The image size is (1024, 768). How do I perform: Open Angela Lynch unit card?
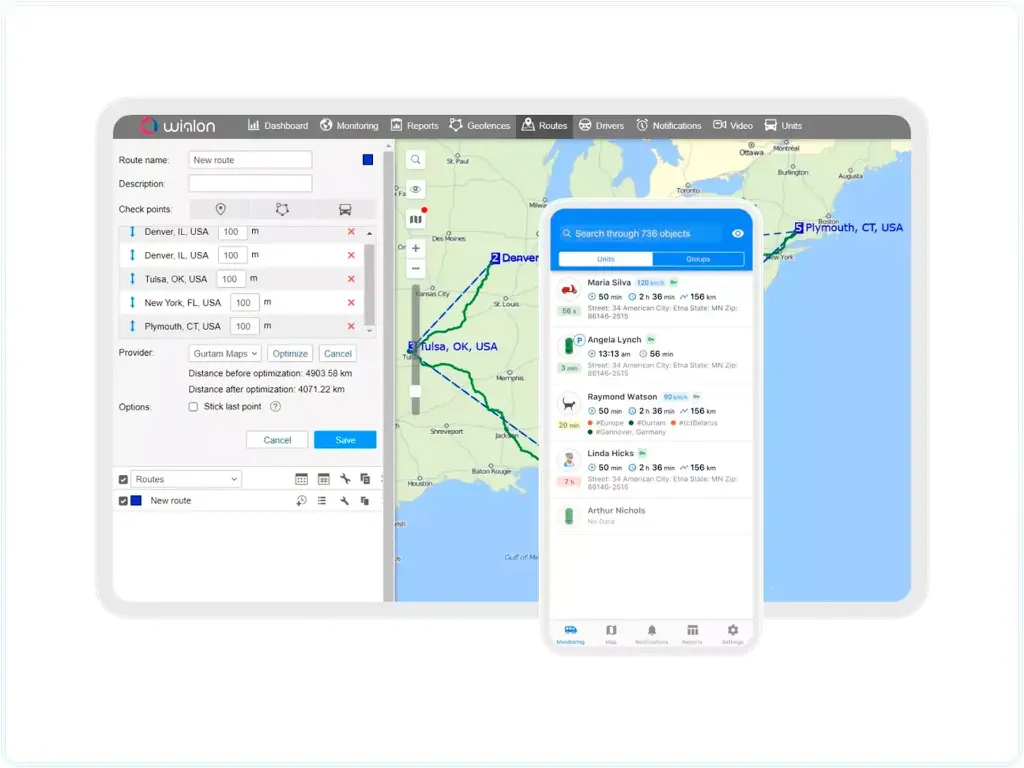[652, 356]
